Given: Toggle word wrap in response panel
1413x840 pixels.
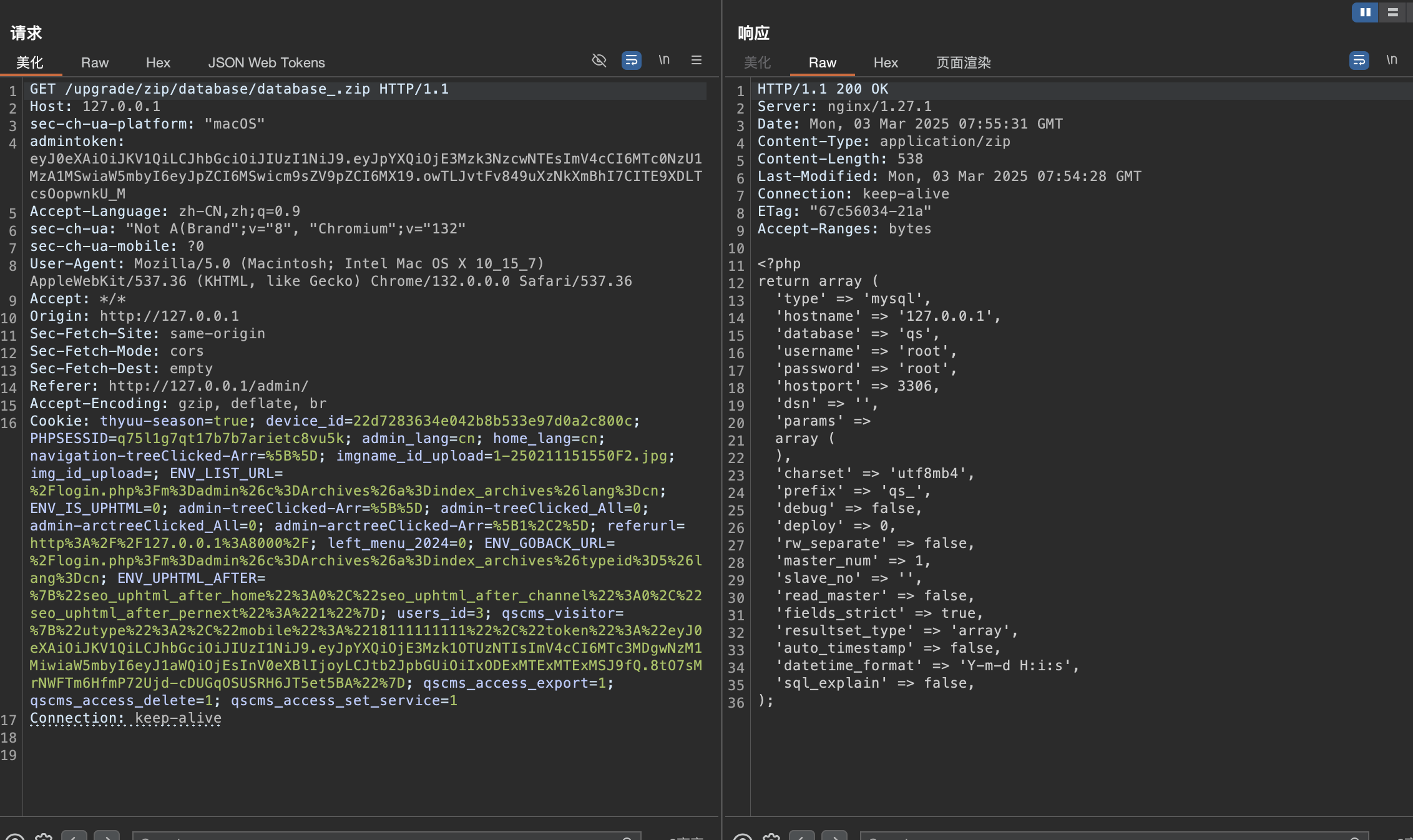Looking at the screenshot, I should 1359,60.
